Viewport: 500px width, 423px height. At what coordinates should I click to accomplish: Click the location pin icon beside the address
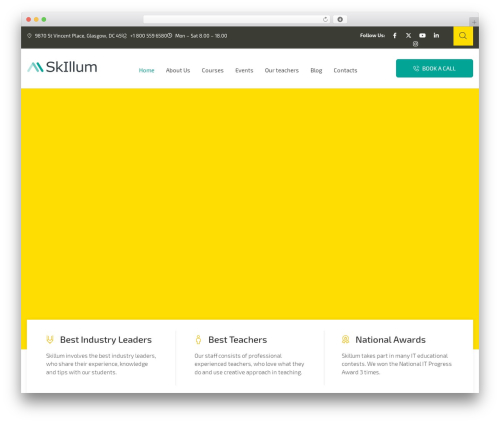pos(29,36)
